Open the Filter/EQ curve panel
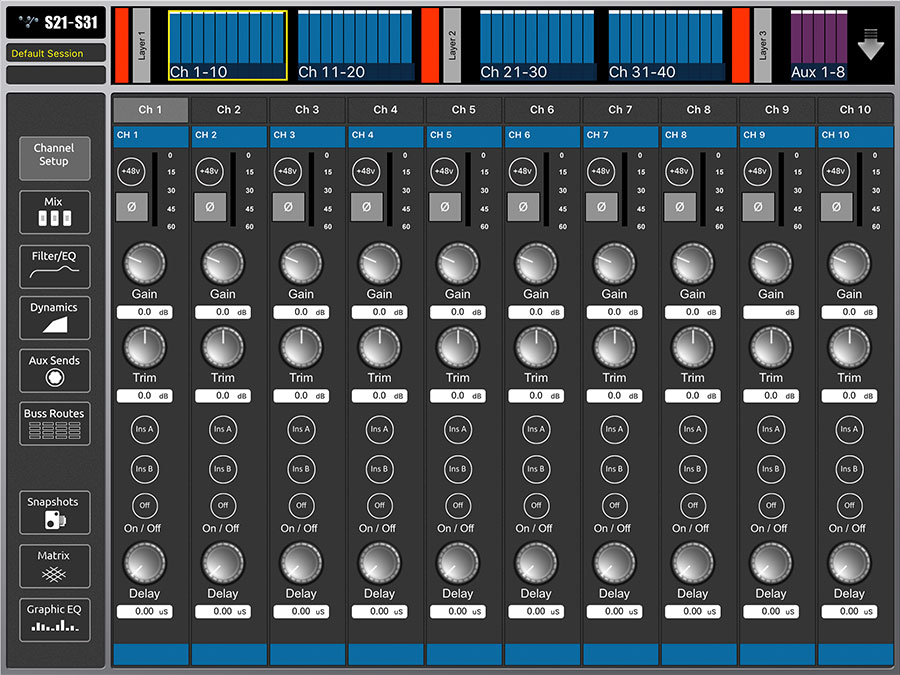 (x=55, y=266)
